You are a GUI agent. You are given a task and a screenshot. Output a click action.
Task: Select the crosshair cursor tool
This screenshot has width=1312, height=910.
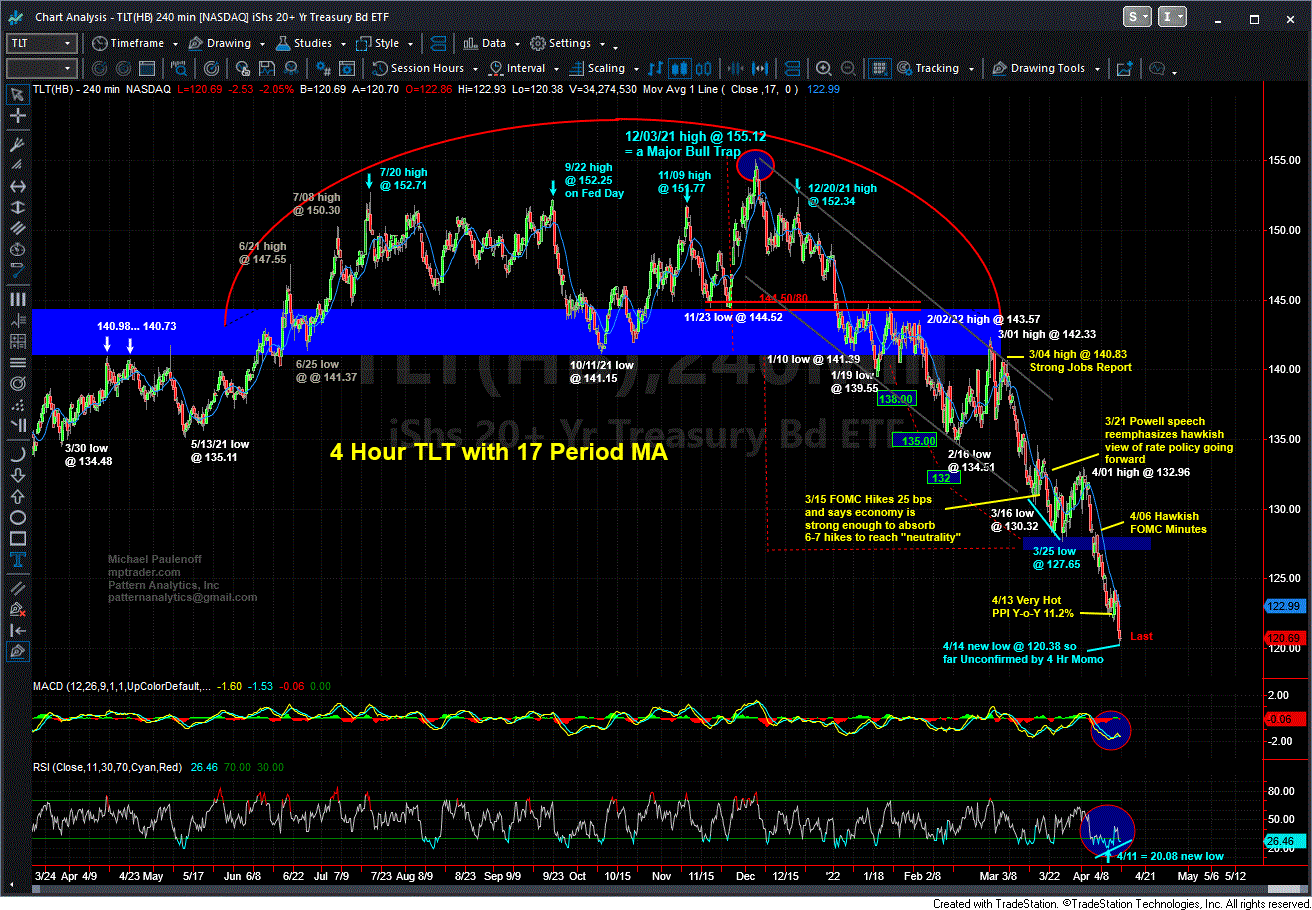click(17, 116)
